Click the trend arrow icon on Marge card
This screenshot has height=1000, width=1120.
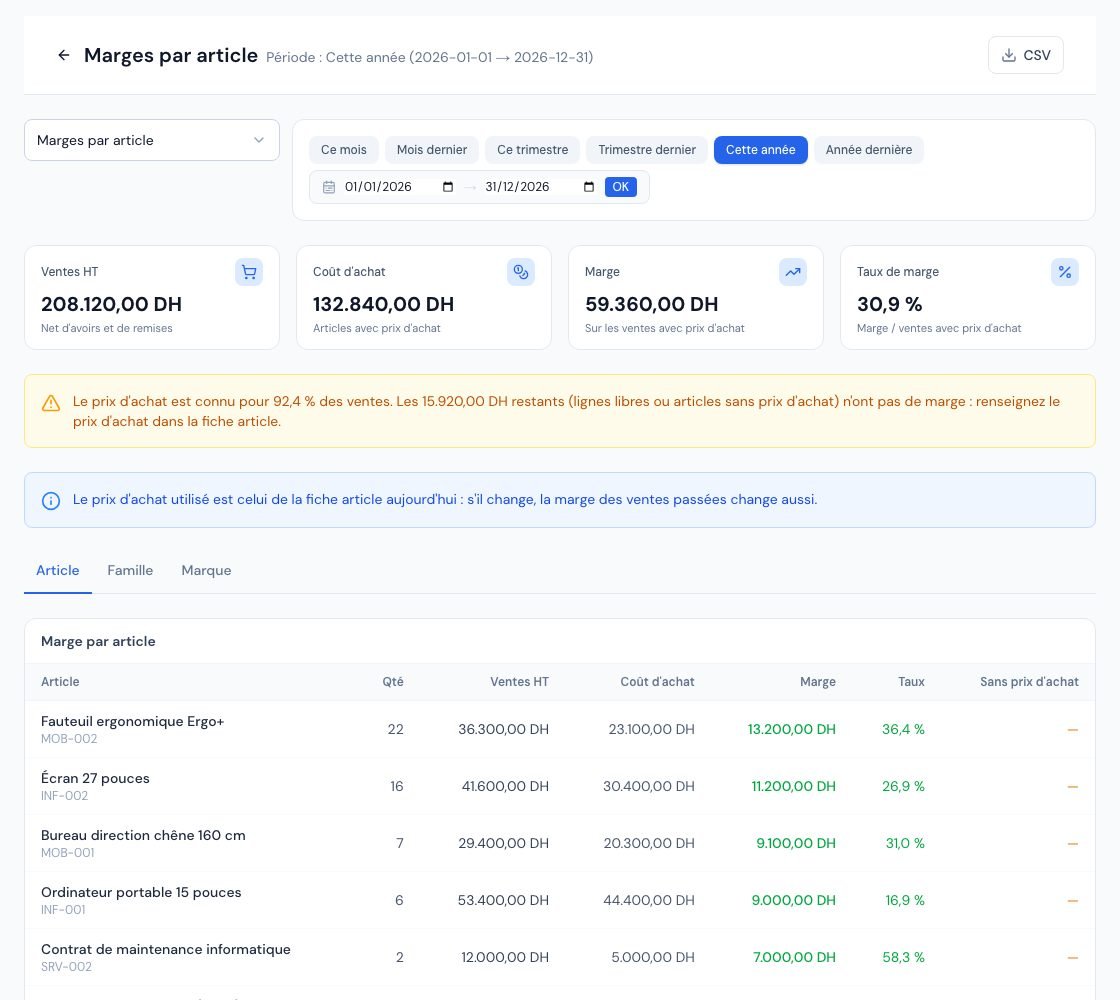click(x=793, y=272)
